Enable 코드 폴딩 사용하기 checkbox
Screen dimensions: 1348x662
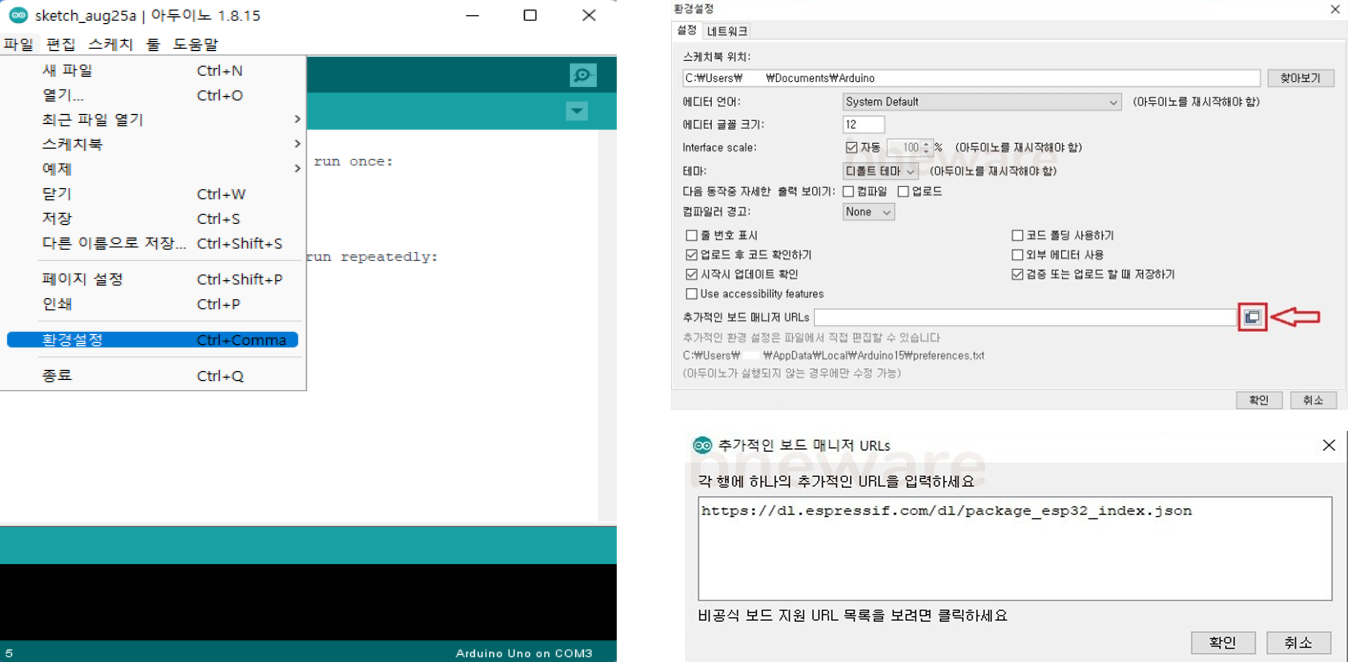(1017, 236)
